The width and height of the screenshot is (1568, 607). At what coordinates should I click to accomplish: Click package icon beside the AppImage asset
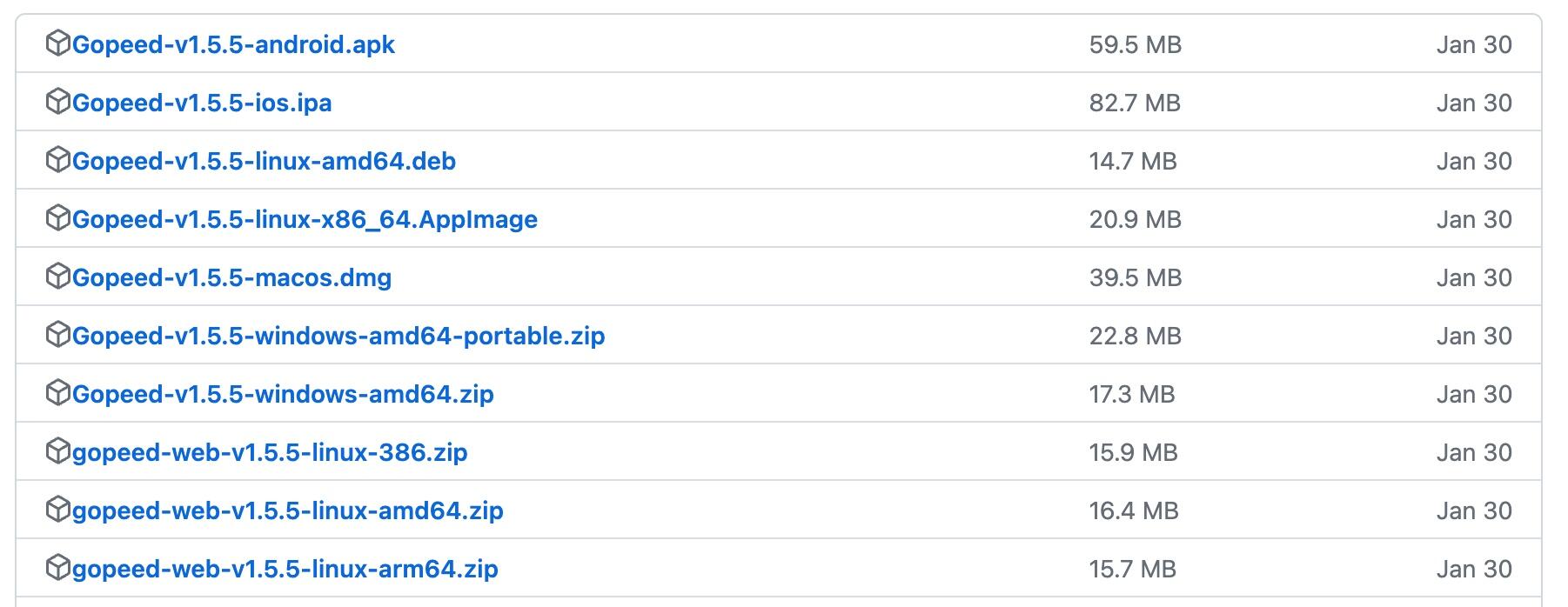(x=57, y=217)
